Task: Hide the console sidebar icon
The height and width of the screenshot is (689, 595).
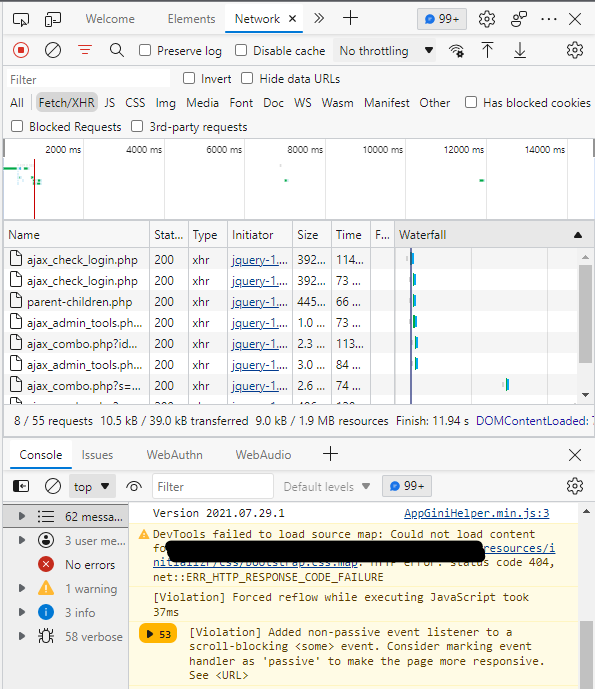Action: pyautogui.click(x=21, y=486)
